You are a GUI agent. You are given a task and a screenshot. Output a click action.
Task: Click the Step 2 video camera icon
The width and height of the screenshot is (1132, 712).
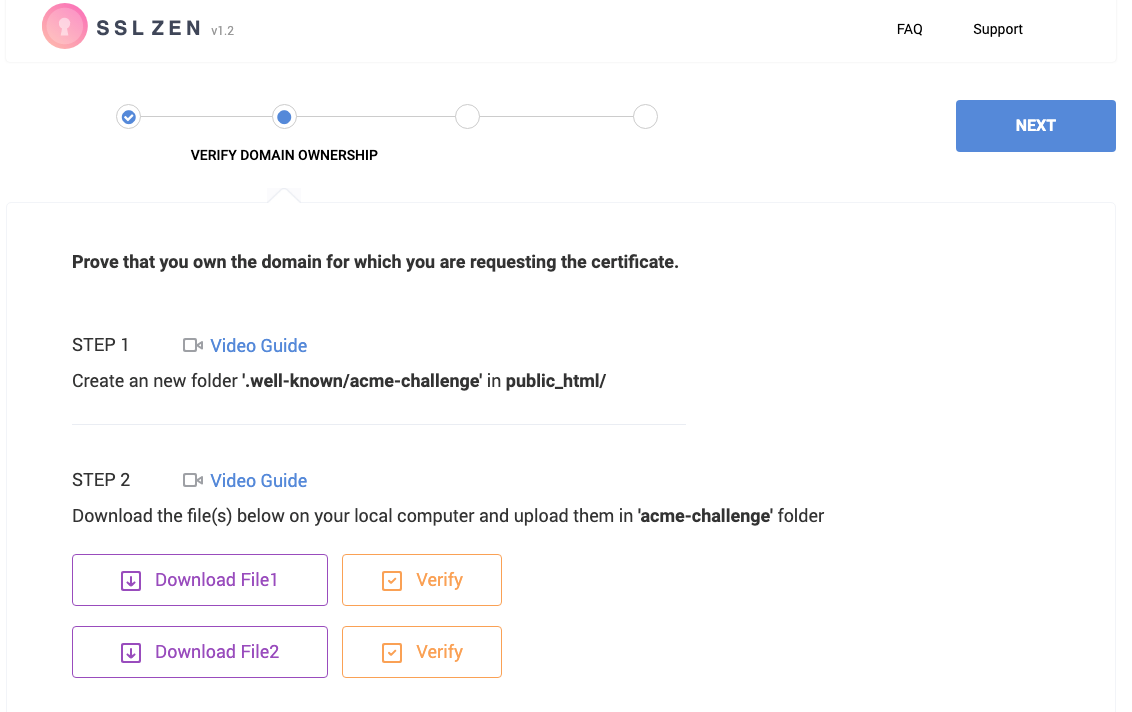point(193,480)
